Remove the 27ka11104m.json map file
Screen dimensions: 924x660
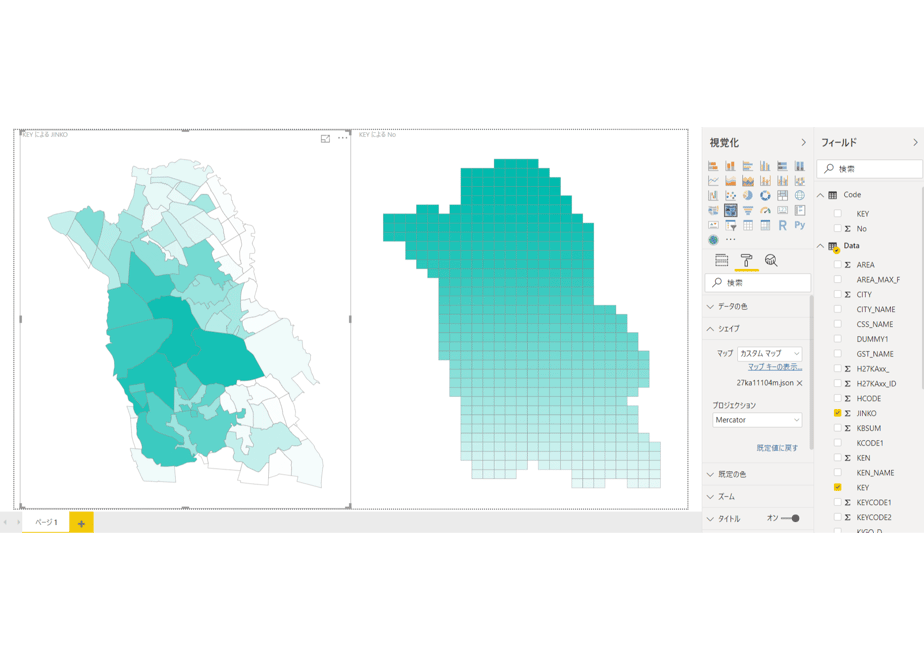pyautogui.click(x=800, y=383)
